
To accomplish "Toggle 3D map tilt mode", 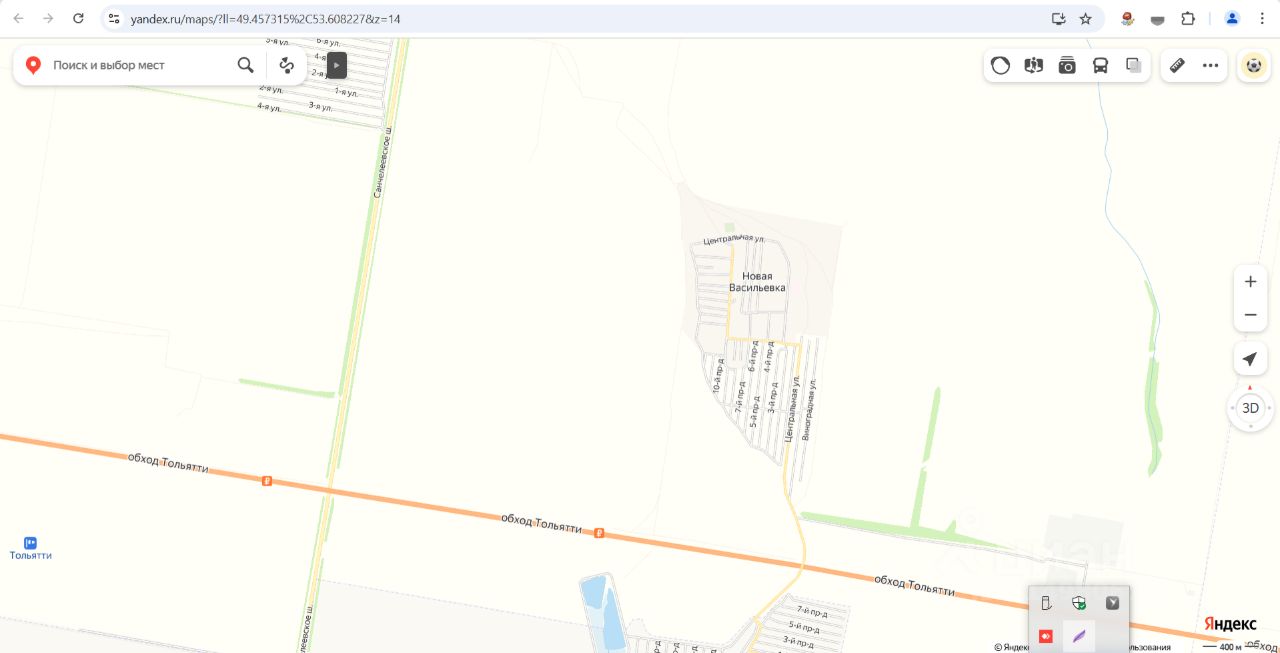I will click(x=1250, y=408).
